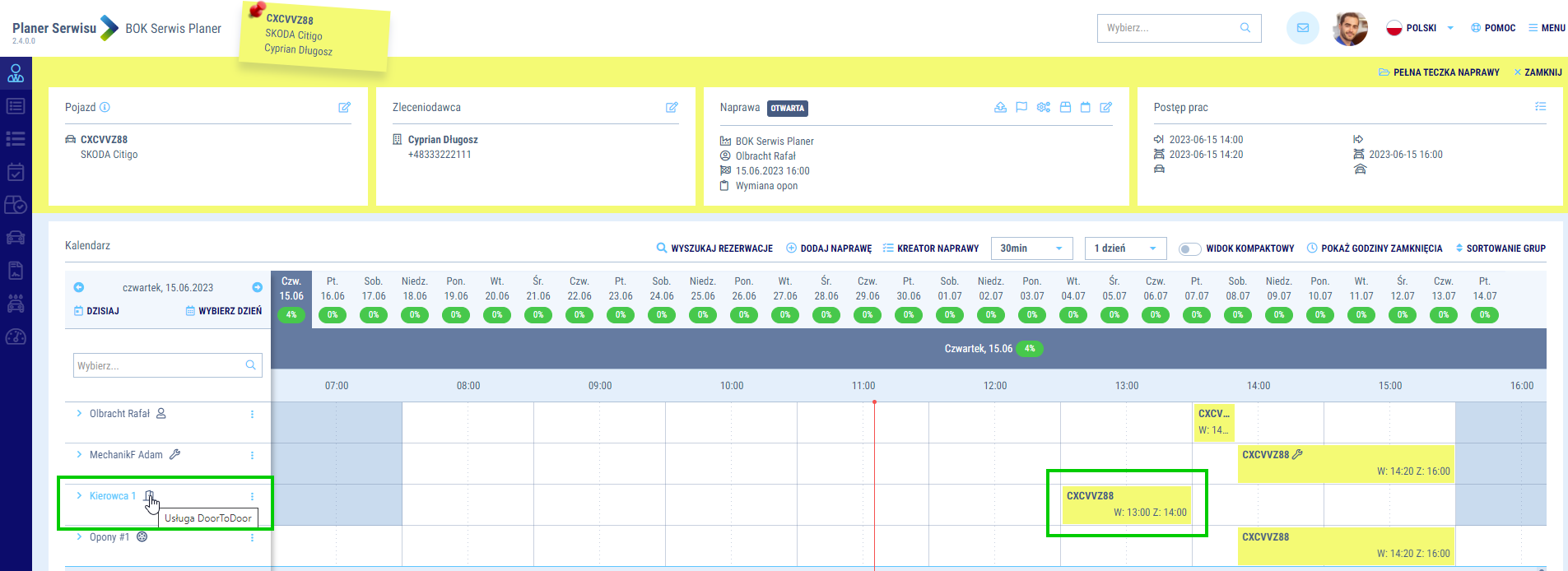
Task: Click the CXCVVZ88 13:00-14:00 reservation block
Action: pos(1125,504)
